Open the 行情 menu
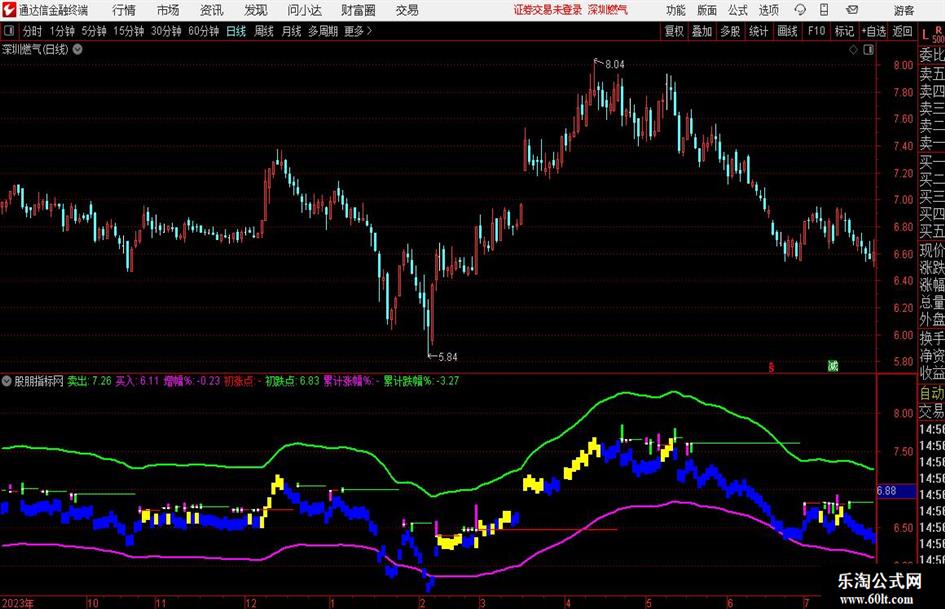Viewport: 945px width, 609px height. tap(124, 10)
